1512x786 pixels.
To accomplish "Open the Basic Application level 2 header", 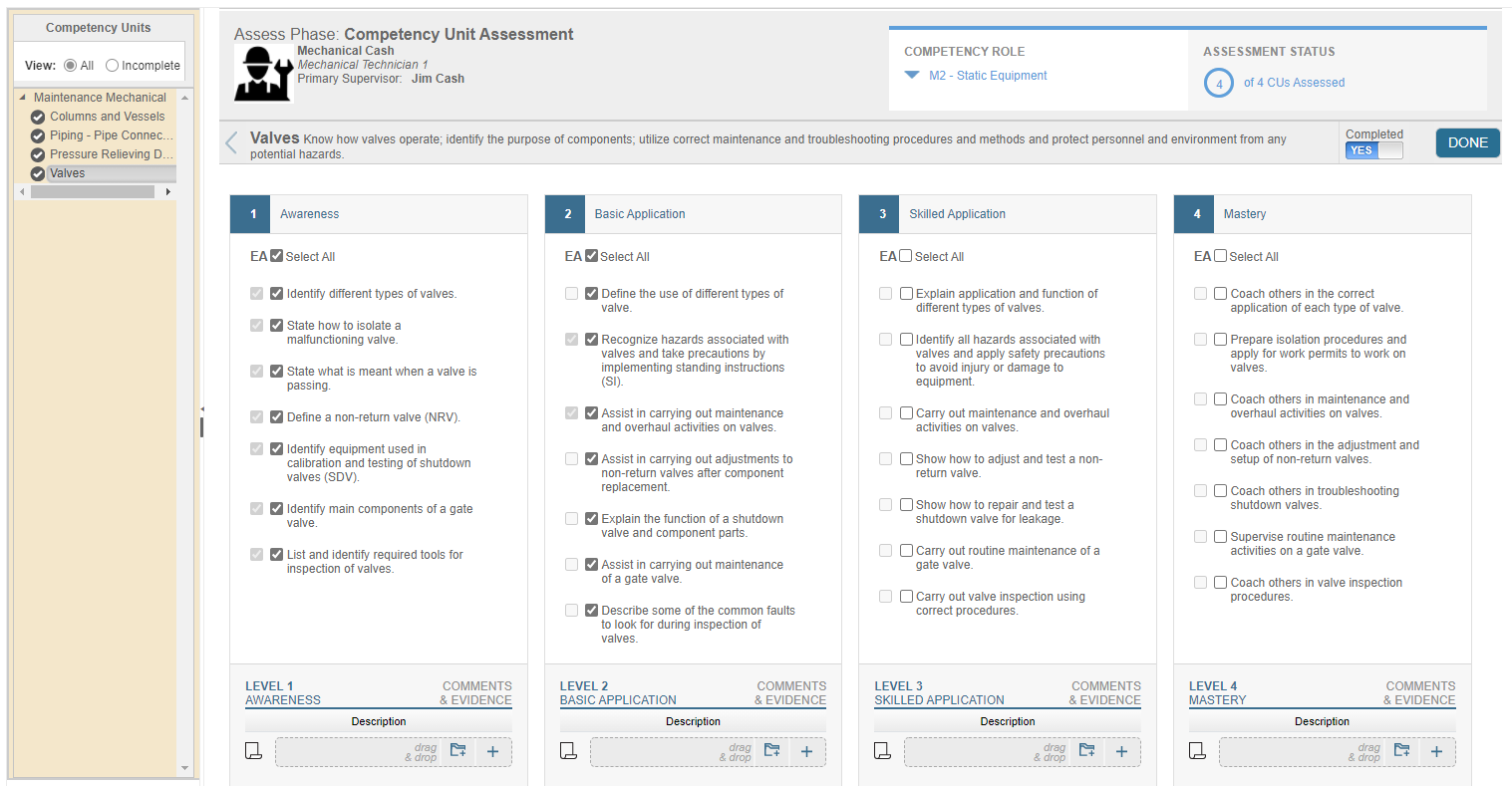I will 693,214.
